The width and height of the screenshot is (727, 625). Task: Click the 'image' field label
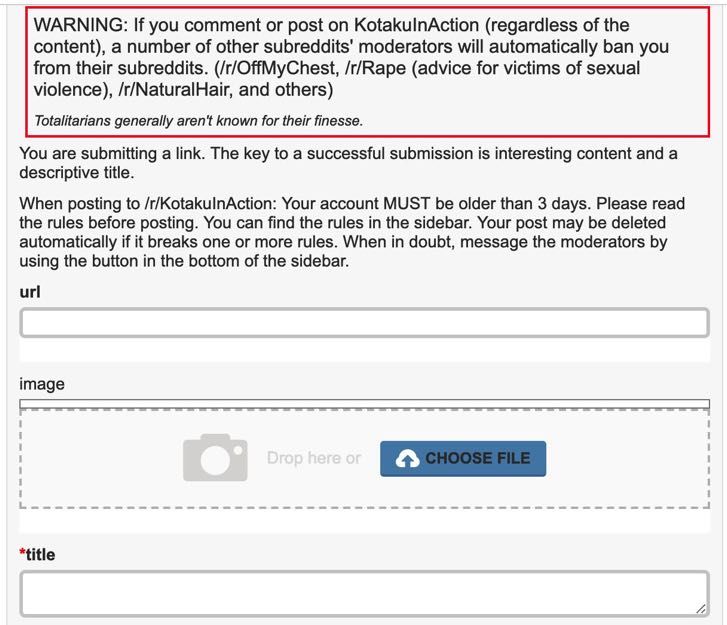click(42, 384)
